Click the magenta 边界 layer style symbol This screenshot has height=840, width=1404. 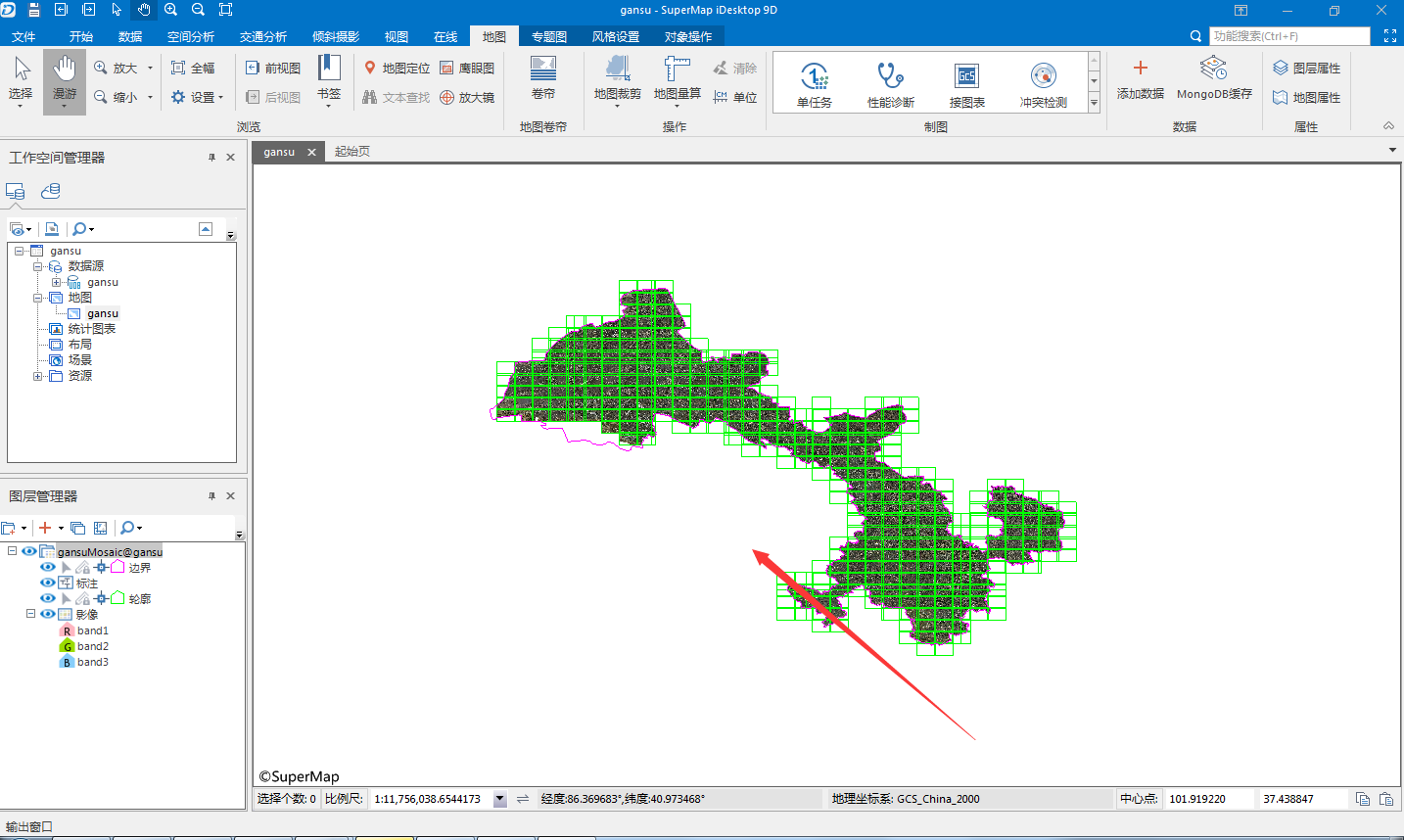click(117, 567)
